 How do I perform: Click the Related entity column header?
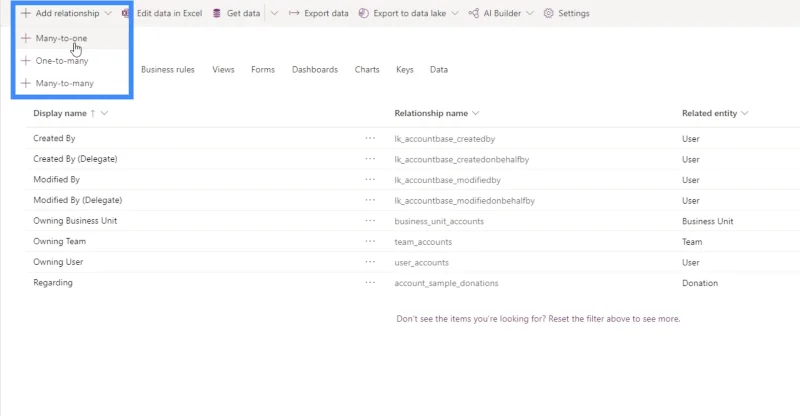pos(709,113)
